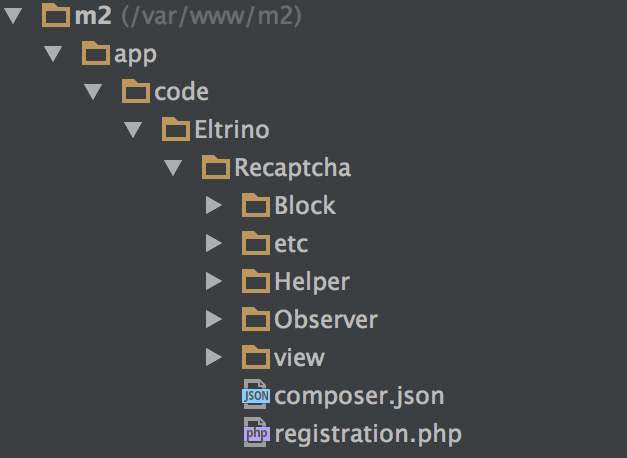Click the etc folder icon
The image size is (627, 458).
257,243
